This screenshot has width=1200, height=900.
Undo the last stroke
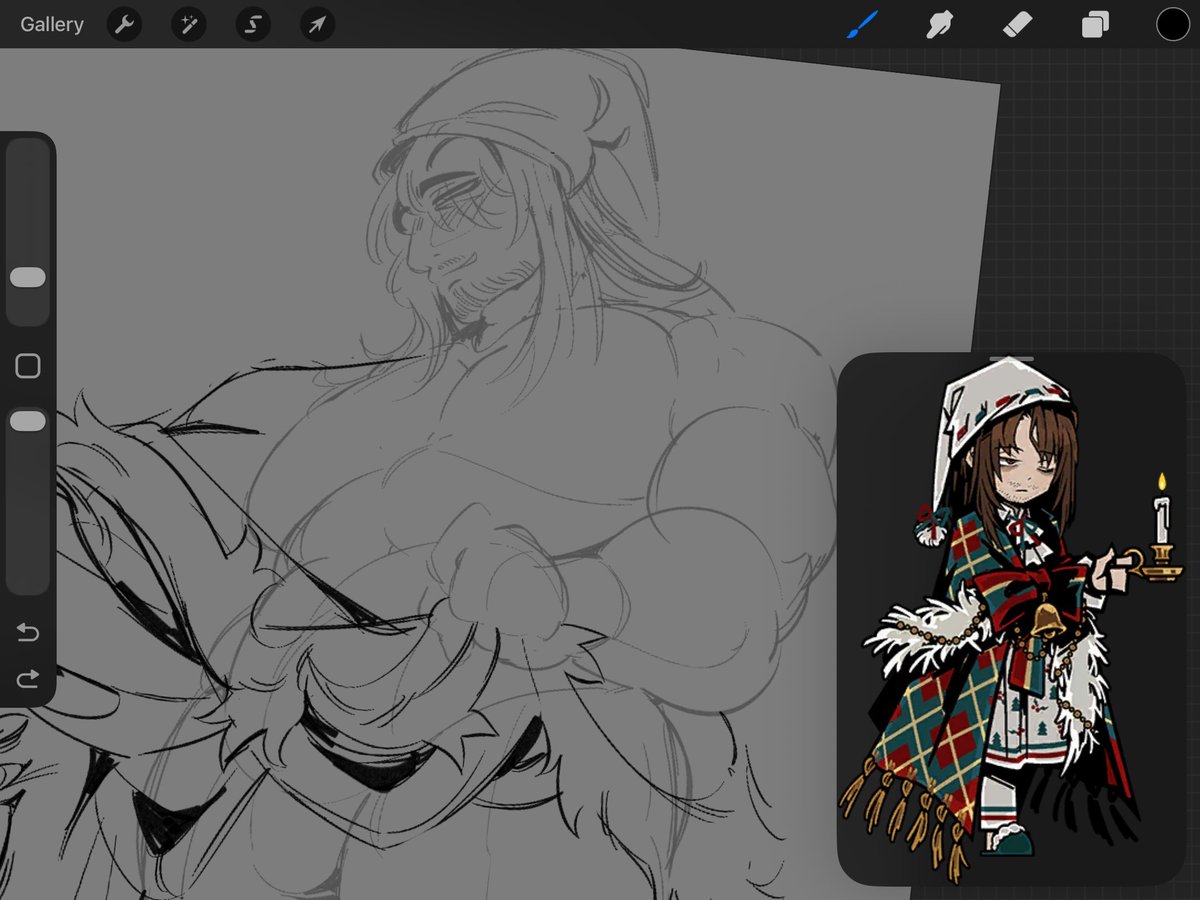[28, 632]
